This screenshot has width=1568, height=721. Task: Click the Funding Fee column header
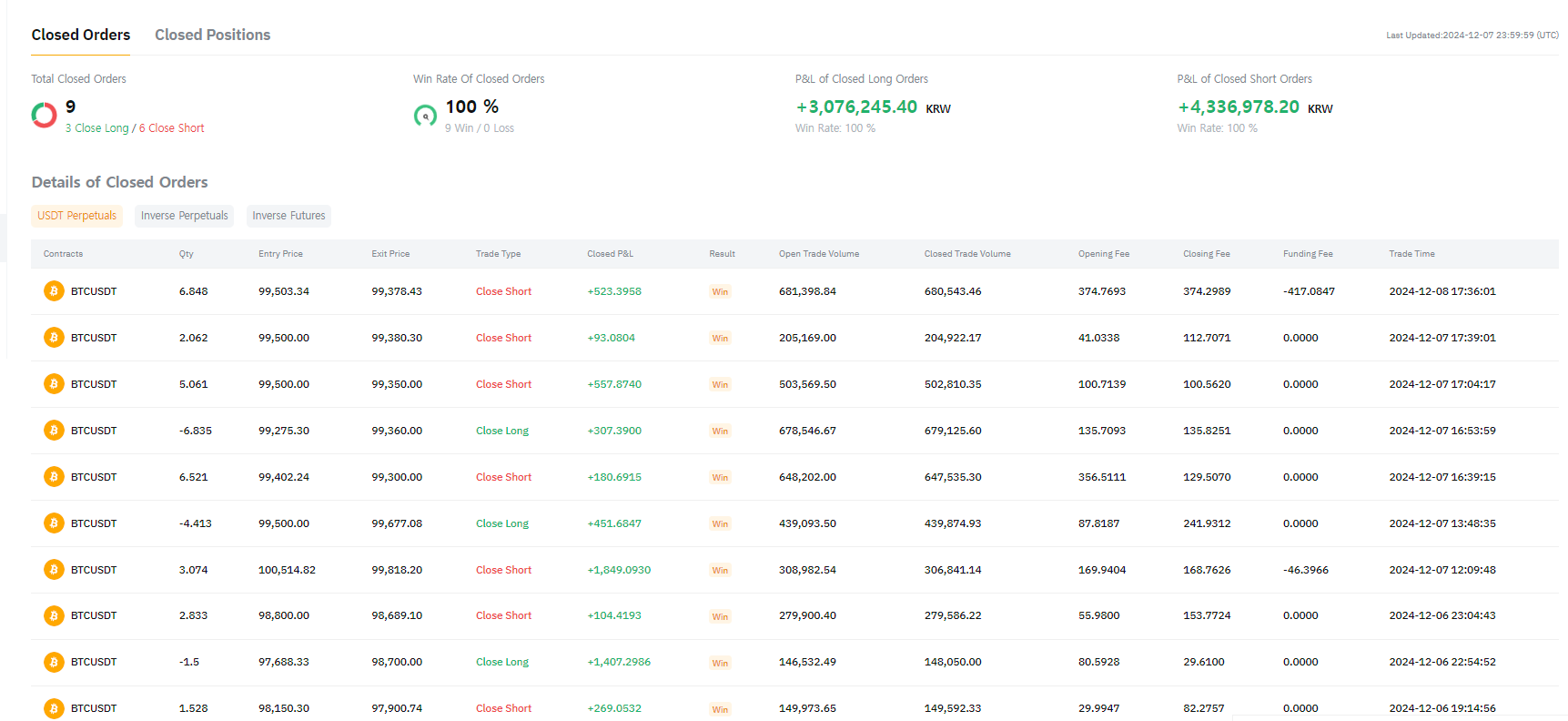pyautogui.click(x=1308, y=254)
